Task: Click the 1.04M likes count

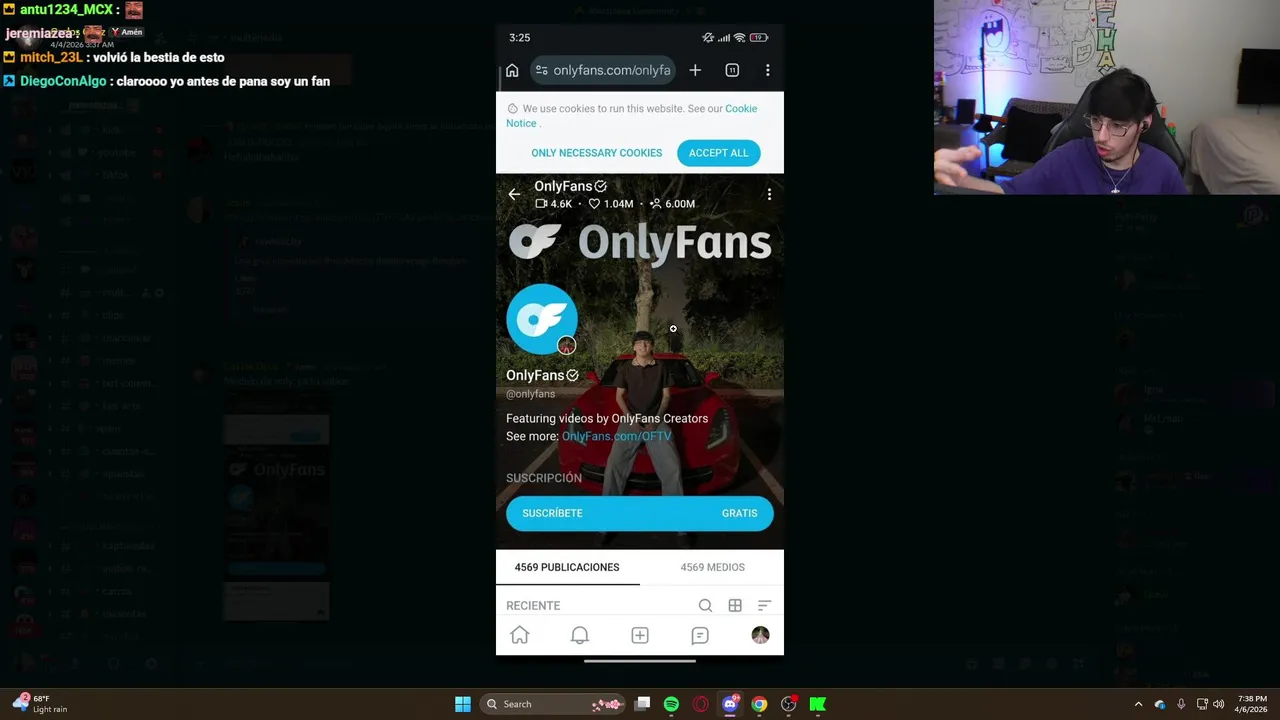Action: pyautogui.click(x=611, y=204)
